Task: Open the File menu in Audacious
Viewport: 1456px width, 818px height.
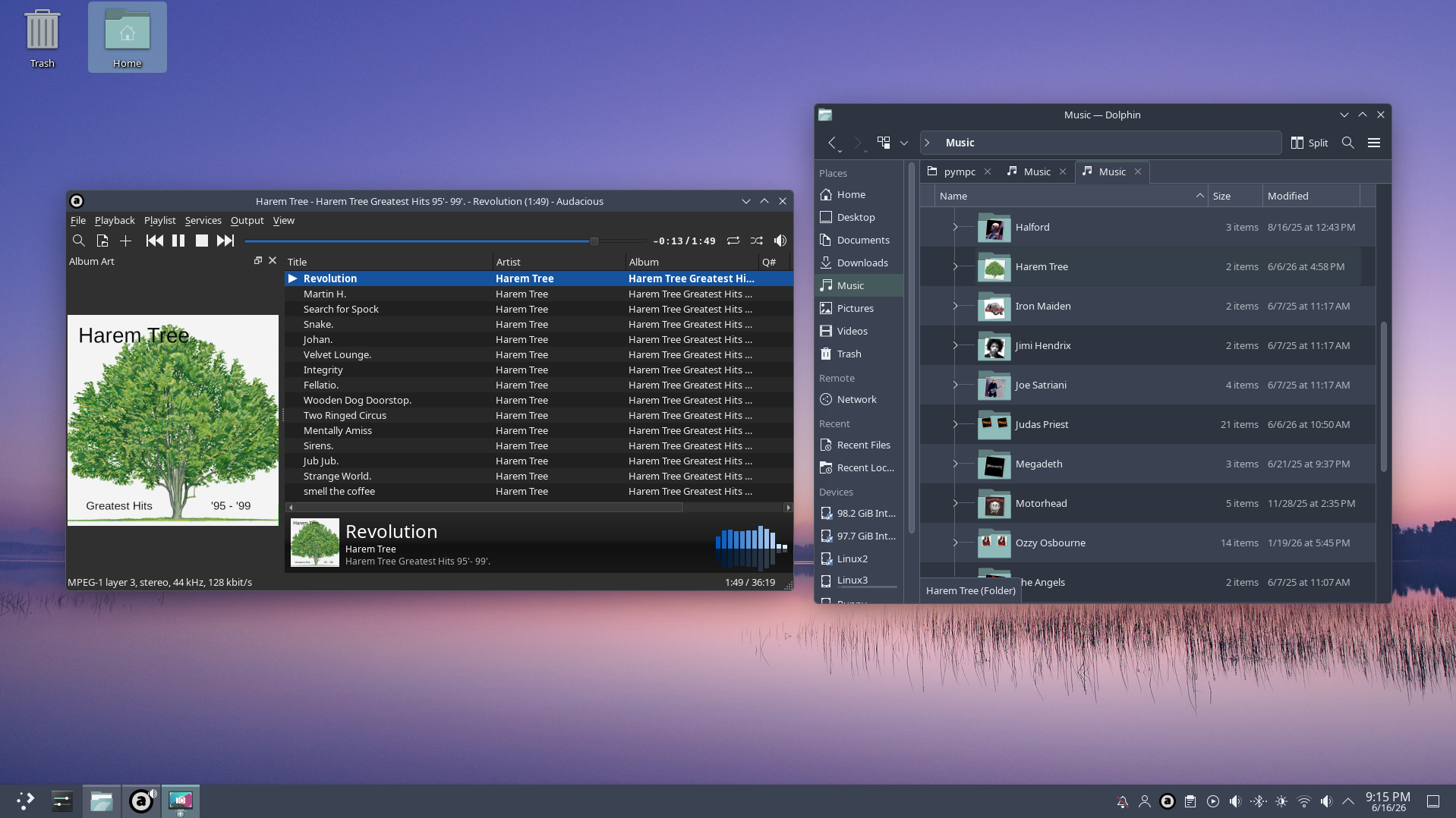Action: pyautogui.click(x=78, y=220)
